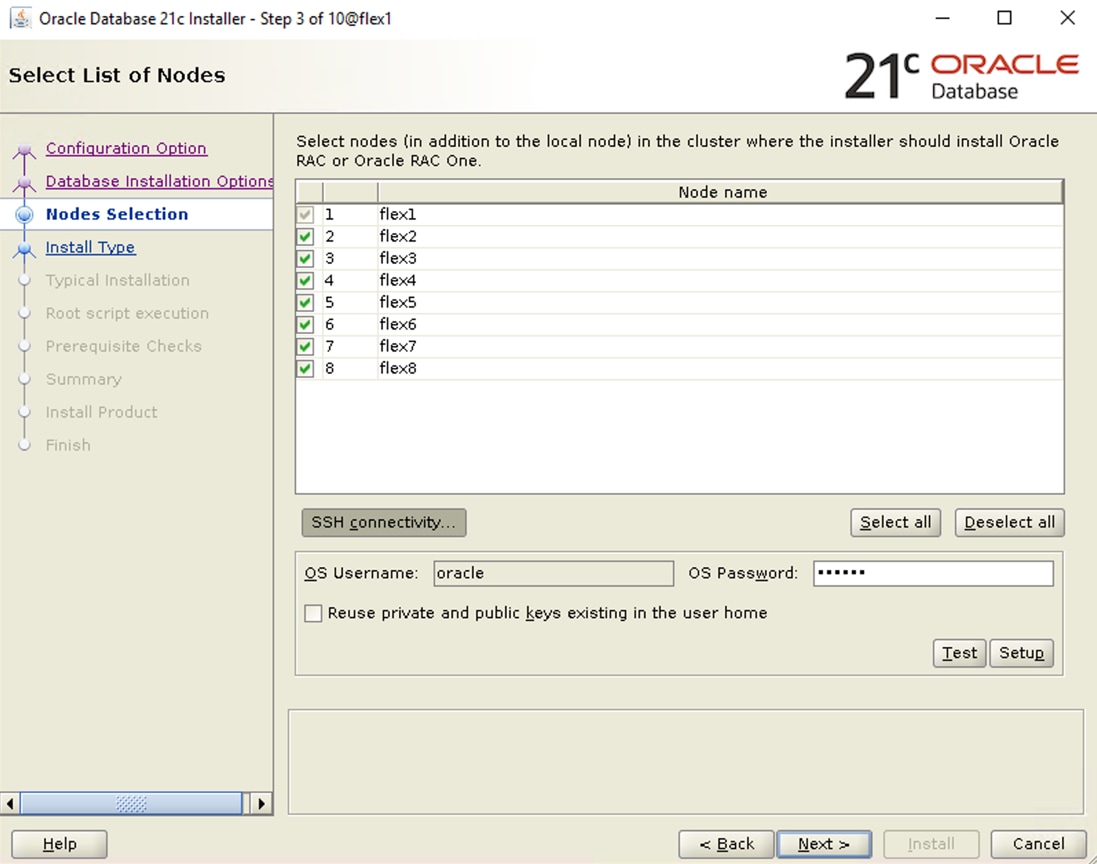Open the Configuration Option step
1097x864 pixels.
click(126, 148)
